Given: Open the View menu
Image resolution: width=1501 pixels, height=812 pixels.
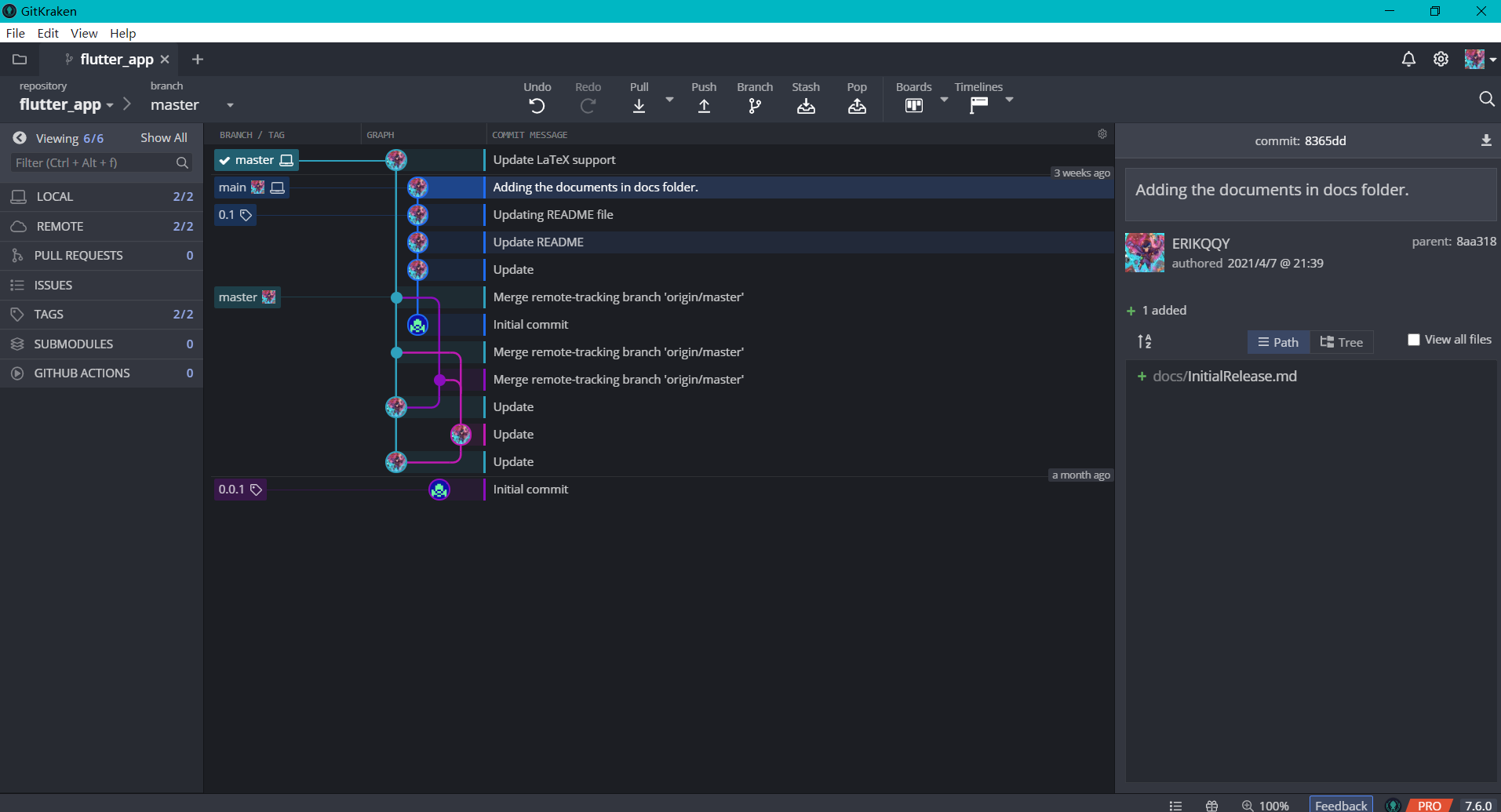Looking at the screenshot, I should click(x=84, y=33).
